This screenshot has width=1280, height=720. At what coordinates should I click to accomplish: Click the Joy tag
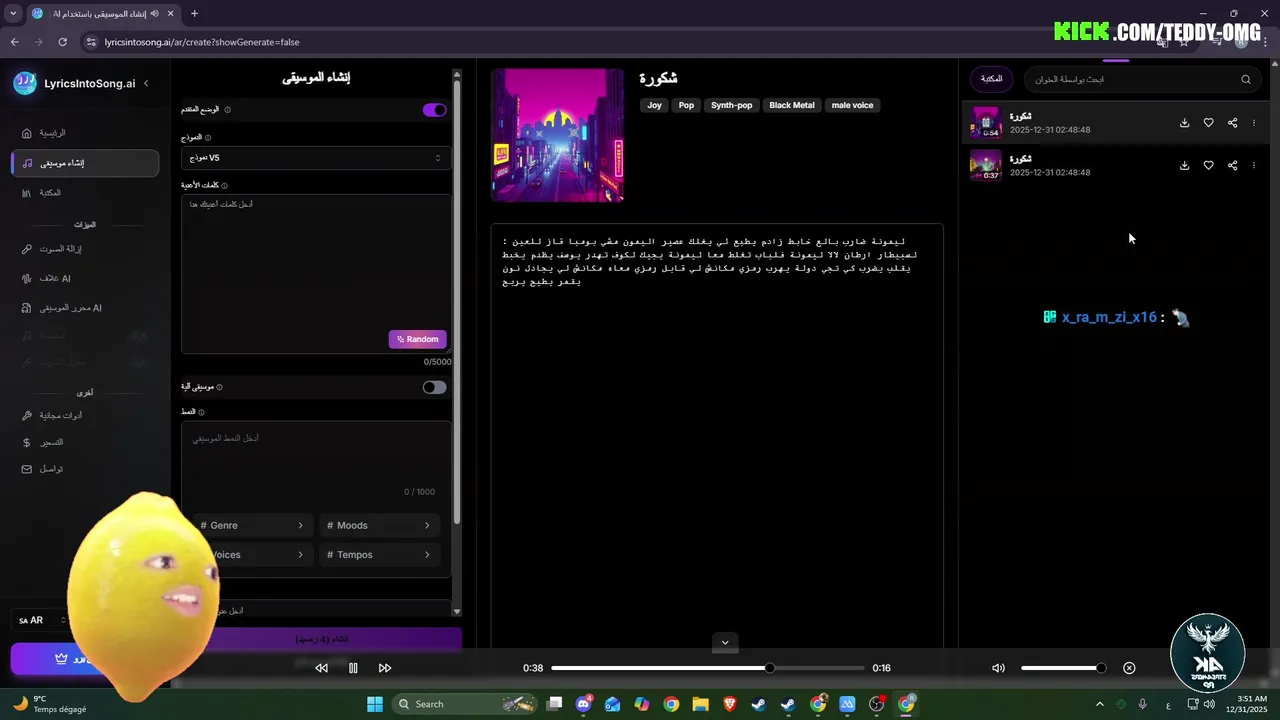pos(654,105)
